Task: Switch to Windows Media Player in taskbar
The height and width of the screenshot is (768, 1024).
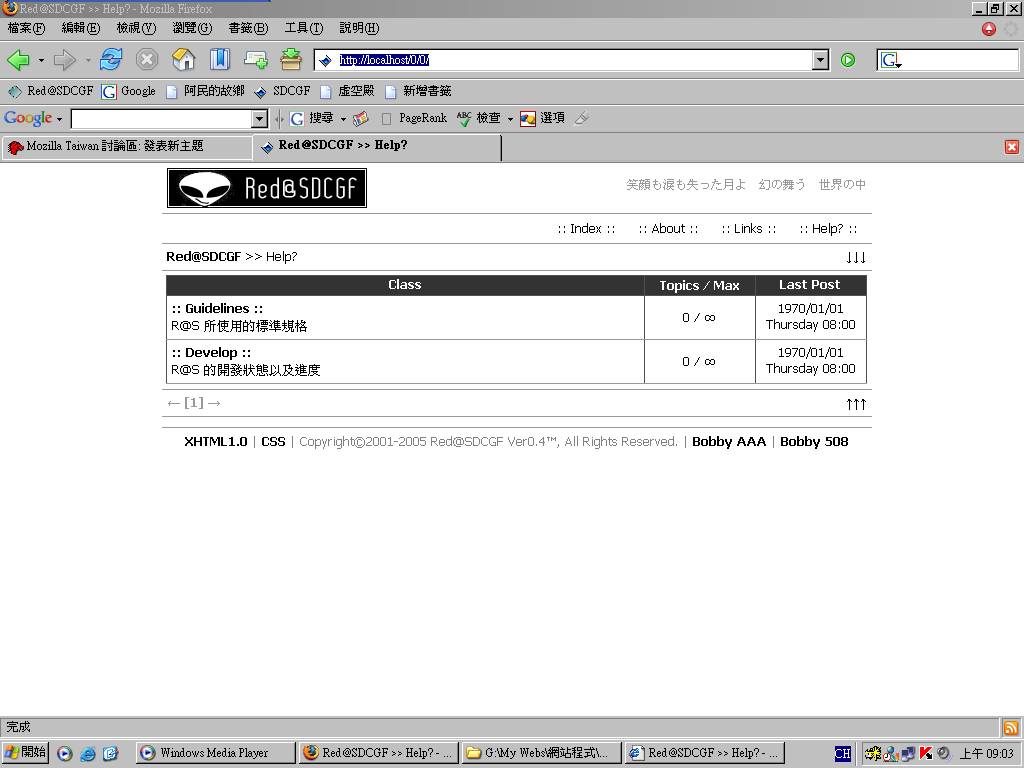Action: tap(214, 753)
